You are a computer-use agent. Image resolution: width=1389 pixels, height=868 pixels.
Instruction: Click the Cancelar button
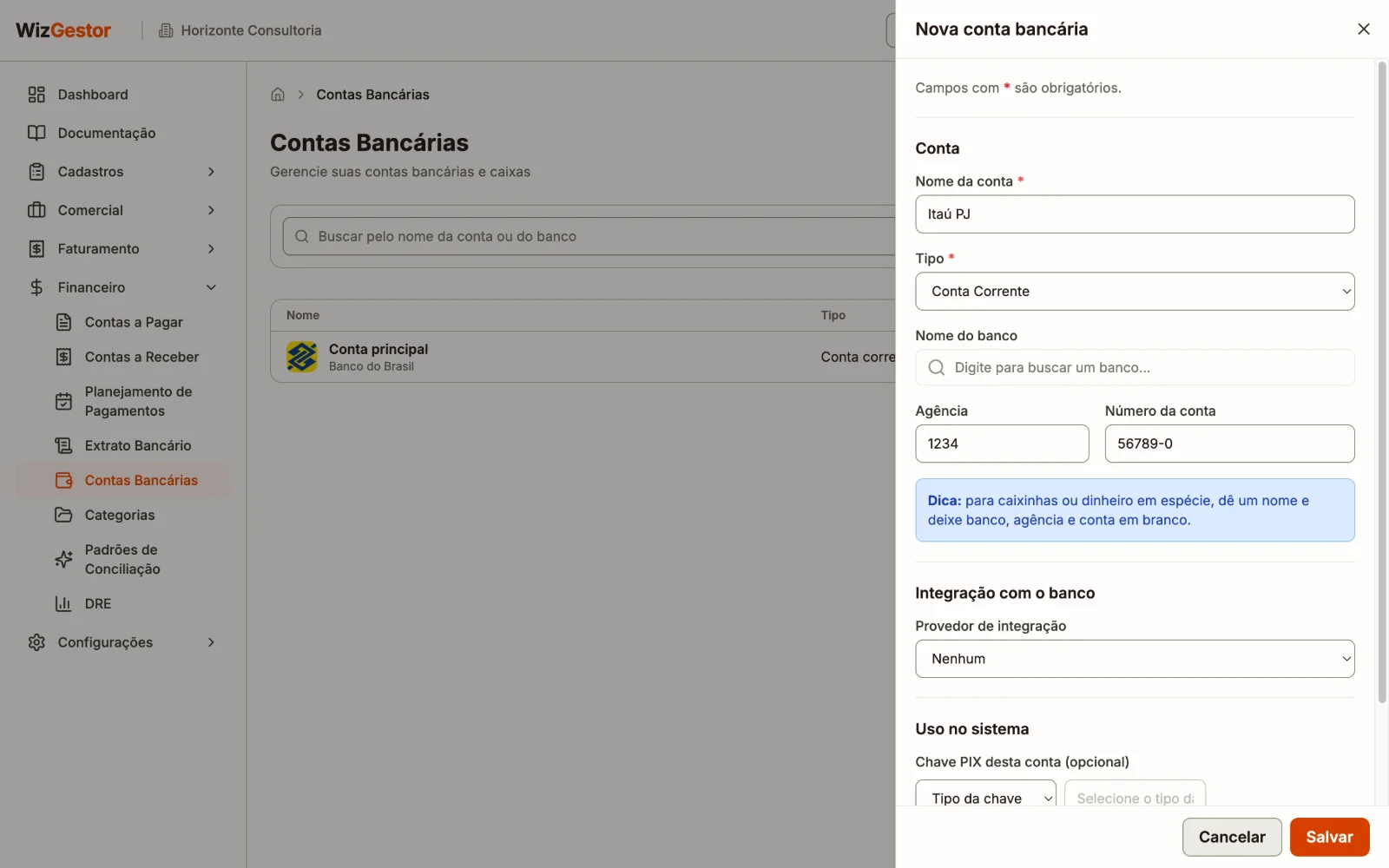(x=1232, y=837)
